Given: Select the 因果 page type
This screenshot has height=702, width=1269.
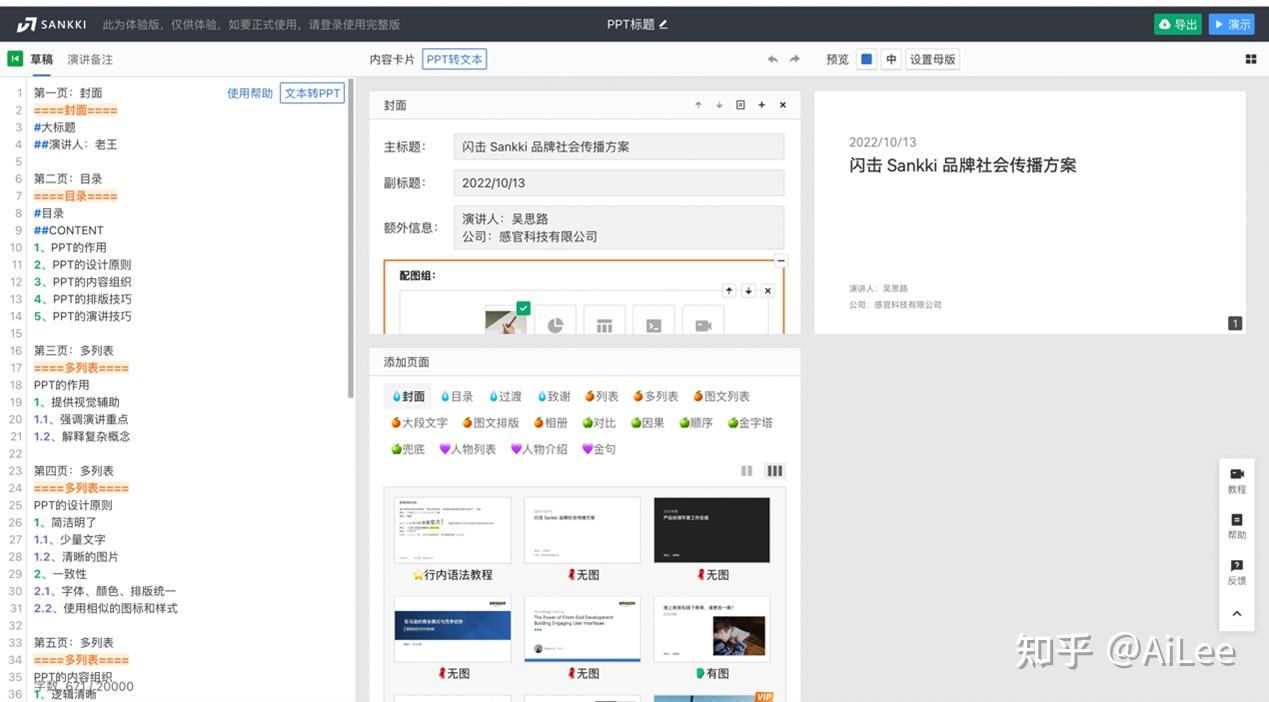Looking at the screenshot, I should pos(647,423).
